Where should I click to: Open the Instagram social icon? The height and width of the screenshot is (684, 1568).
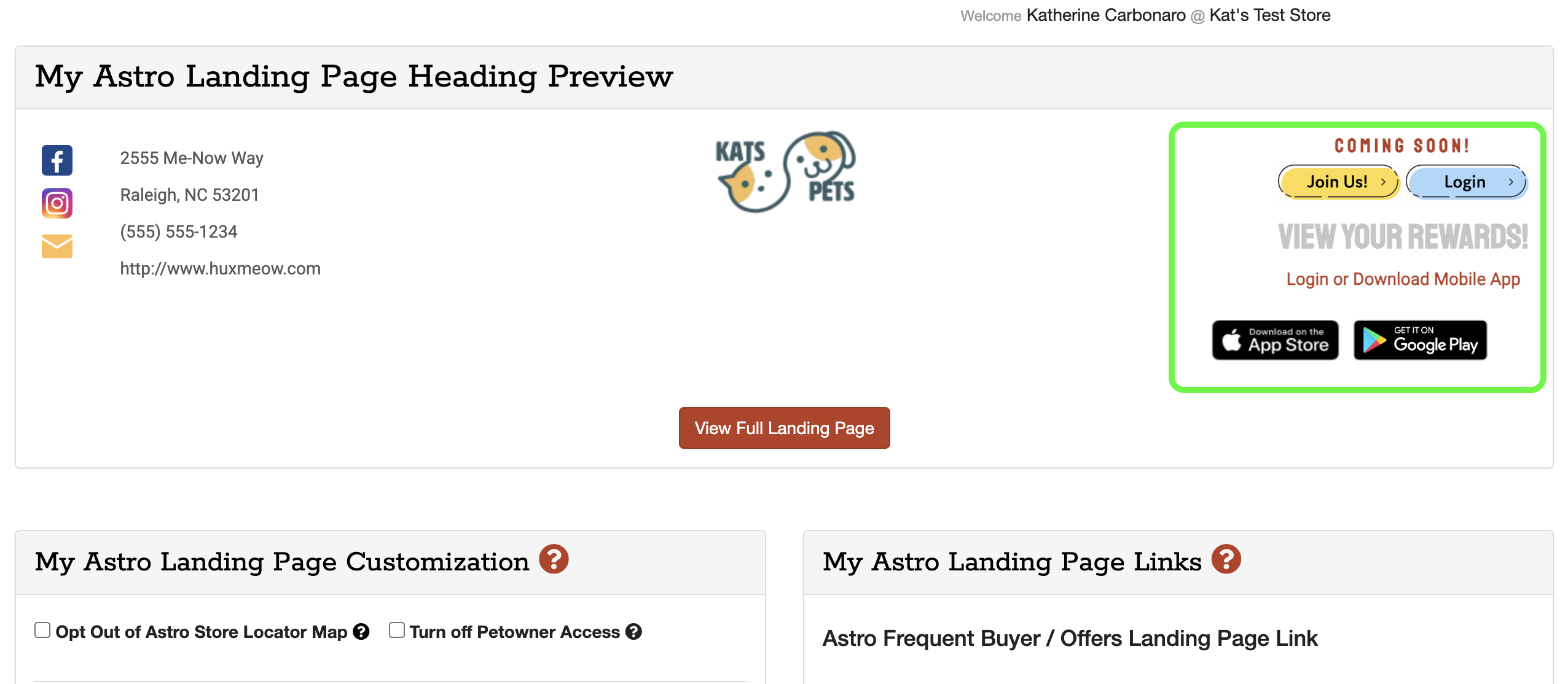[x=57, y=203]
